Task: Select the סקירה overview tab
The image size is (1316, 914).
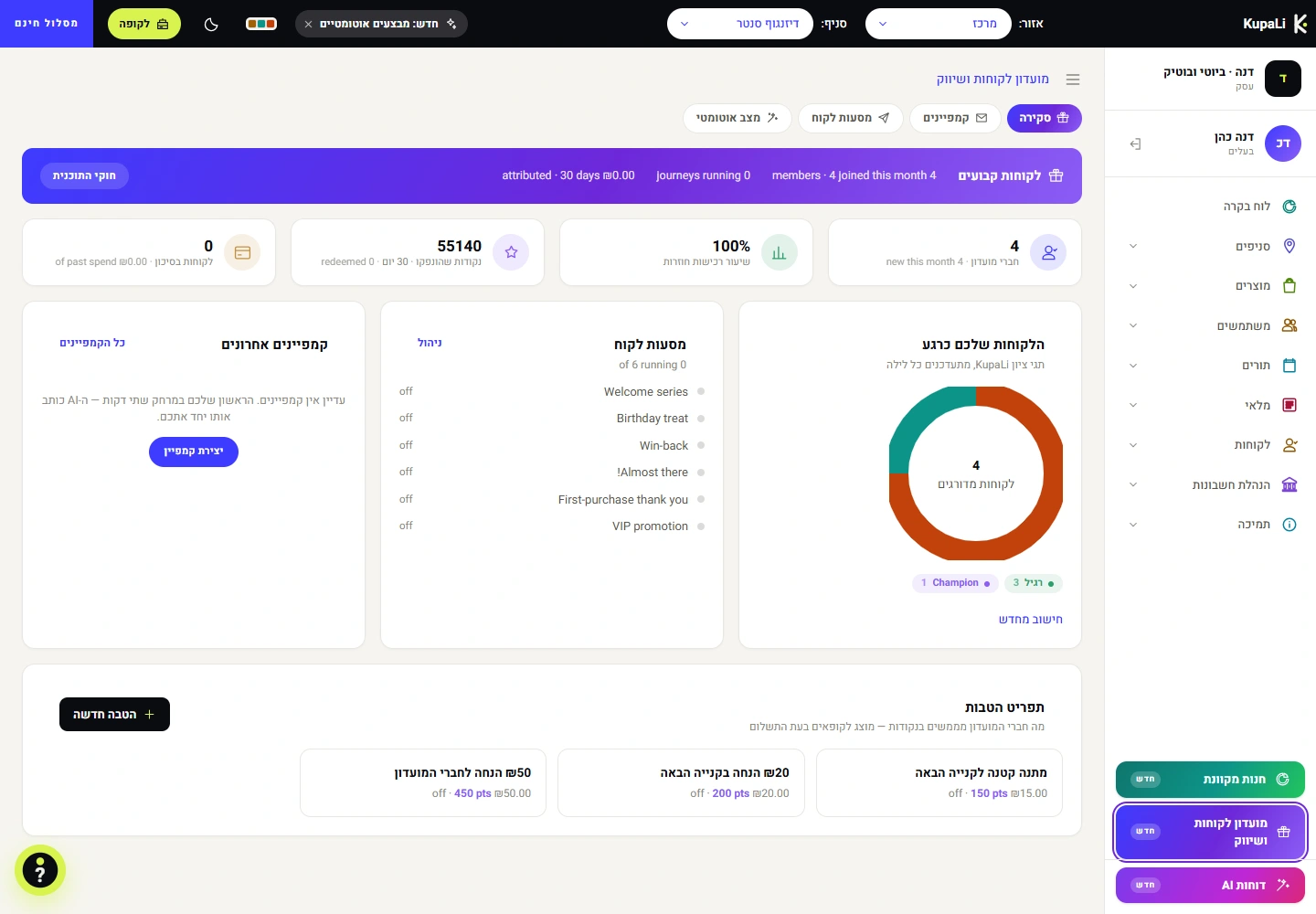Action: click(1045, 118)
